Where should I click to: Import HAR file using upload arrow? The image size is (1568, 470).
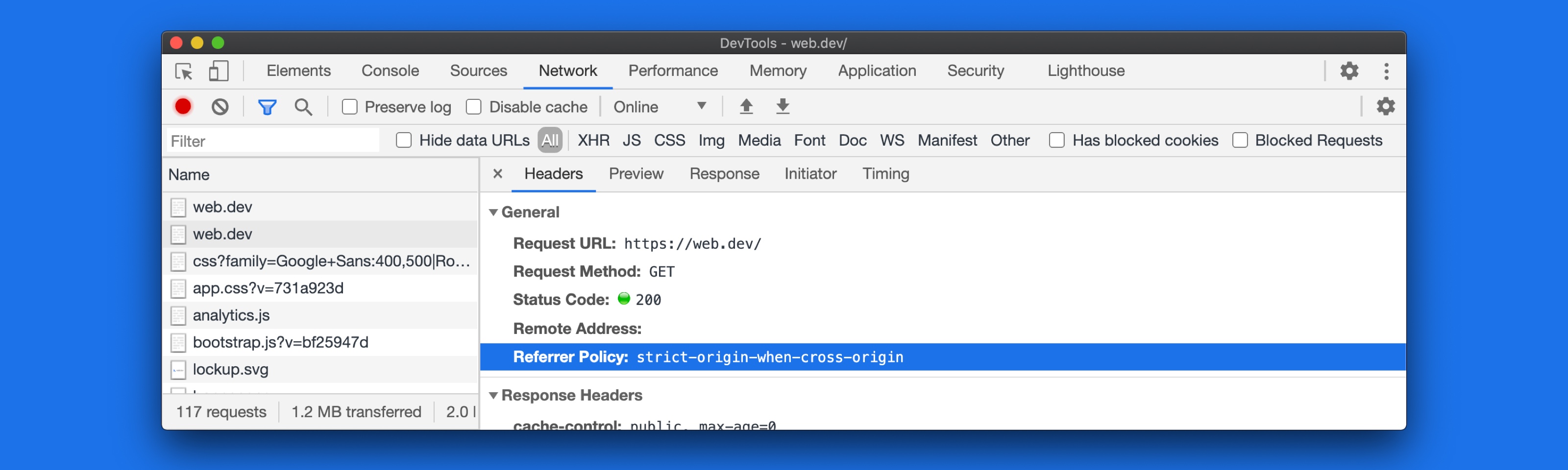(x=746, y=106)
